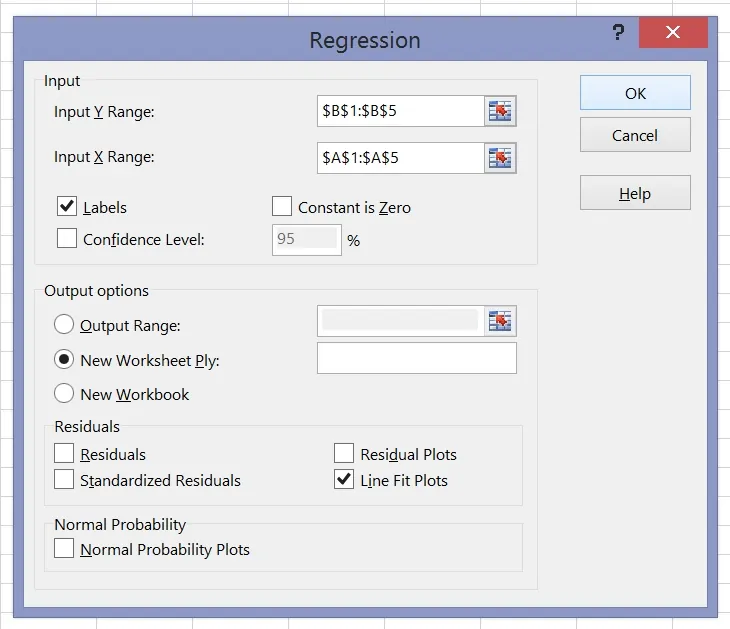Close the Regression dialog with the X button
This screenshot has width=730, height=629.
coord(673,35)
